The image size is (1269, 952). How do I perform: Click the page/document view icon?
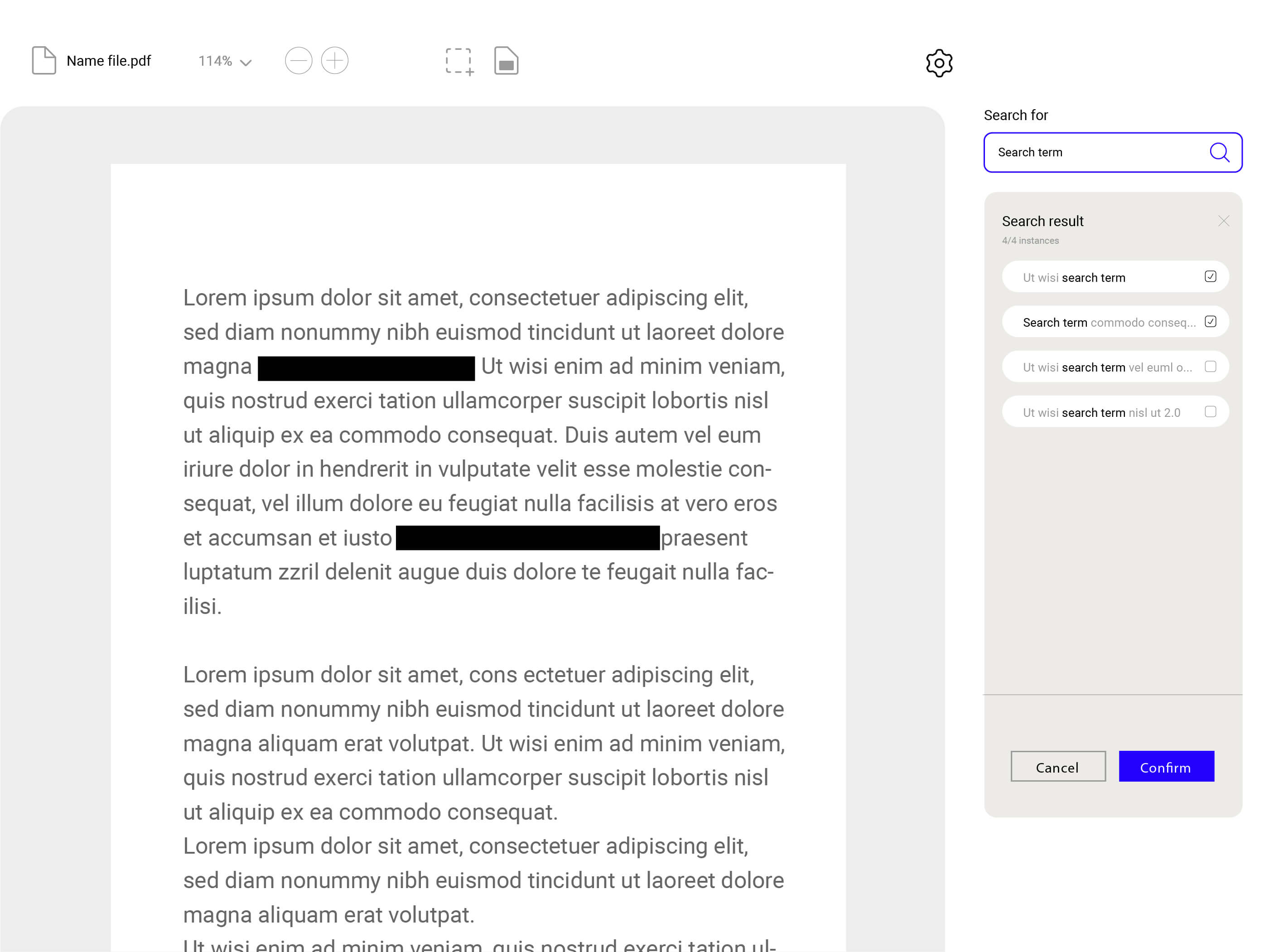coord(506,61)
